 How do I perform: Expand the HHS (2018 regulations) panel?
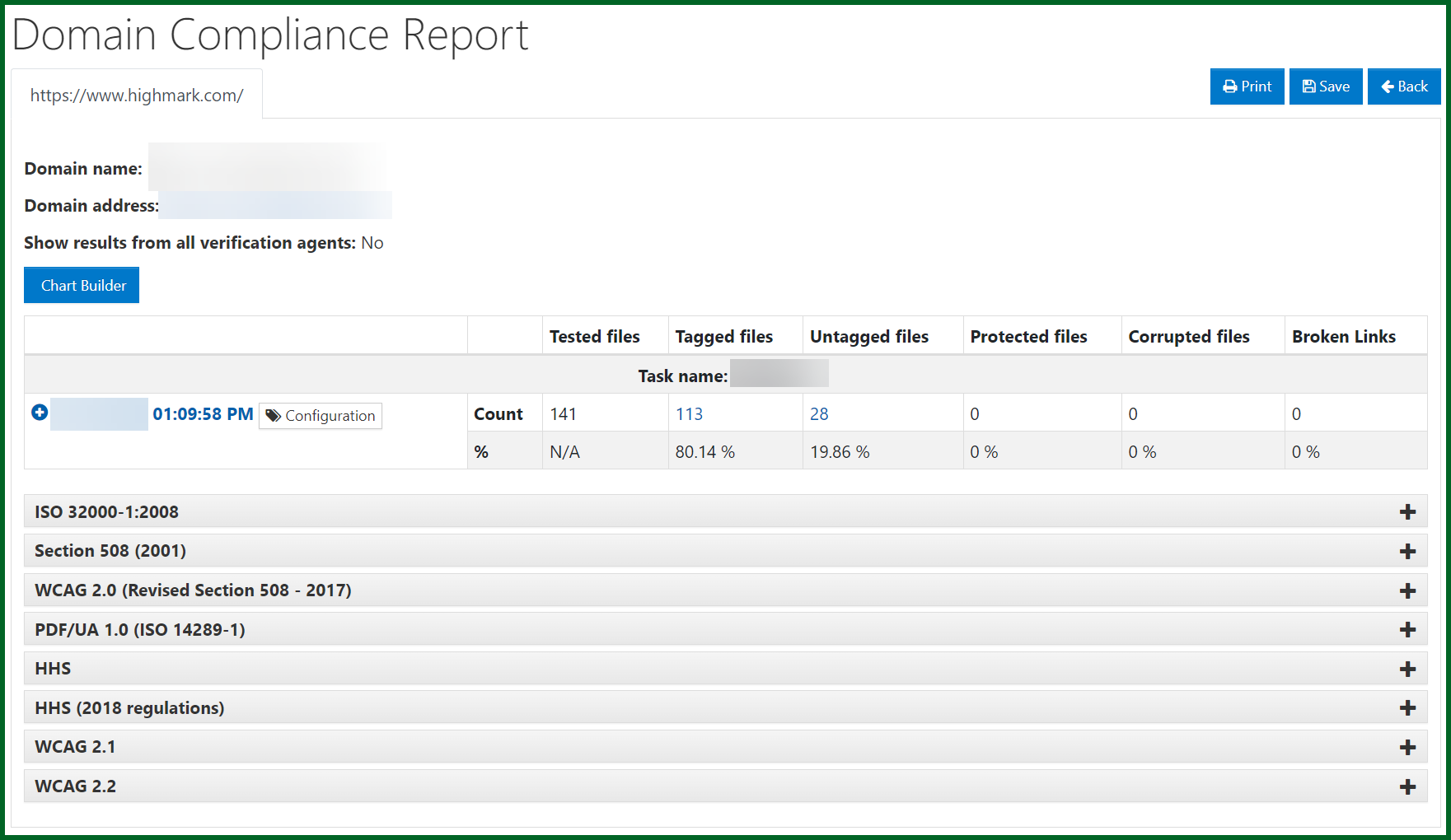[x=725, y=707]
